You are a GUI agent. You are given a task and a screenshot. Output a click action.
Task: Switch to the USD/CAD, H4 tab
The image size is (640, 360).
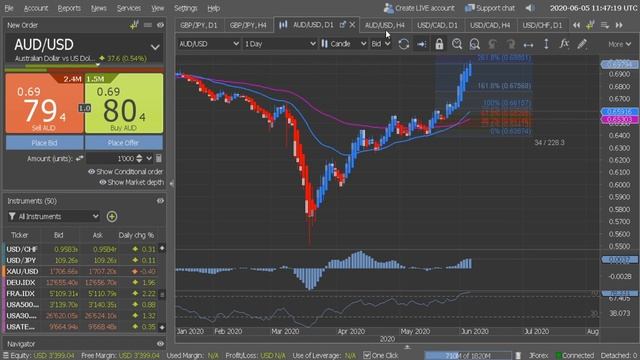pos(490,25)
